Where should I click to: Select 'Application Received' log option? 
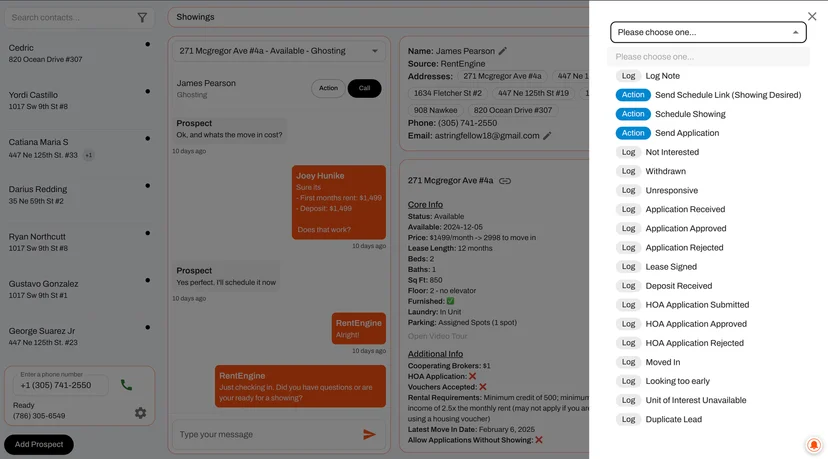708,209
